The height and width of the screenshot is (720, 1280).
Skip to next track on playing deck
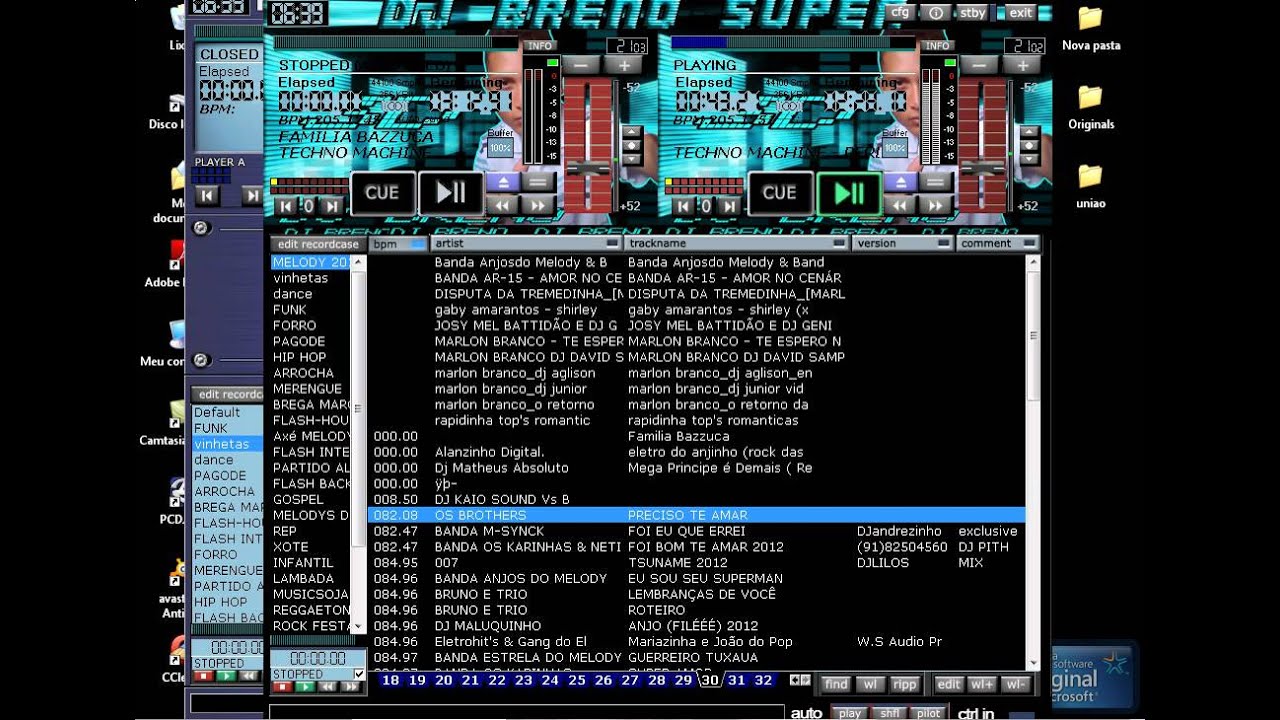(729, 207)
